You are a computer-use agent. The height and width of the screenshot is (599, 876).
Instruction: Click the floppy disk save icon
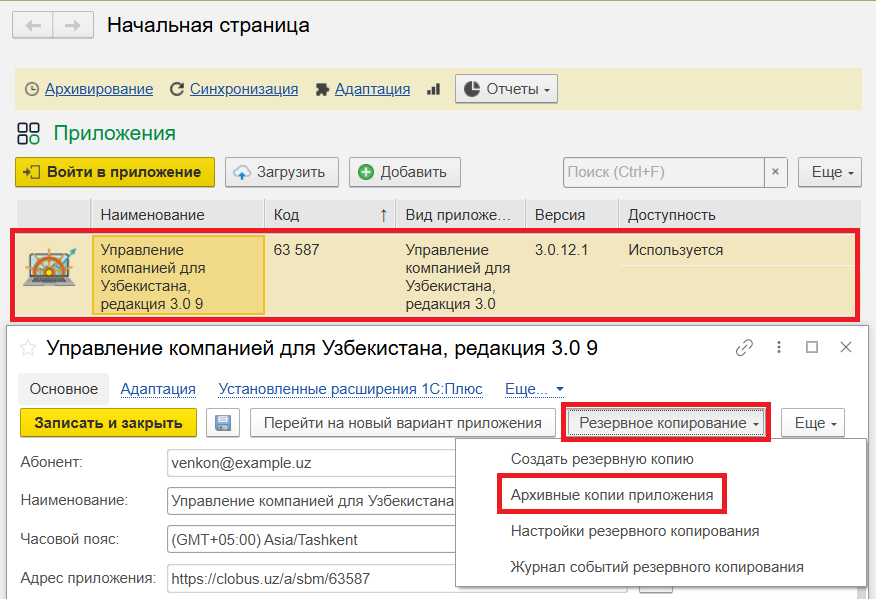click(x=223, y=423)
